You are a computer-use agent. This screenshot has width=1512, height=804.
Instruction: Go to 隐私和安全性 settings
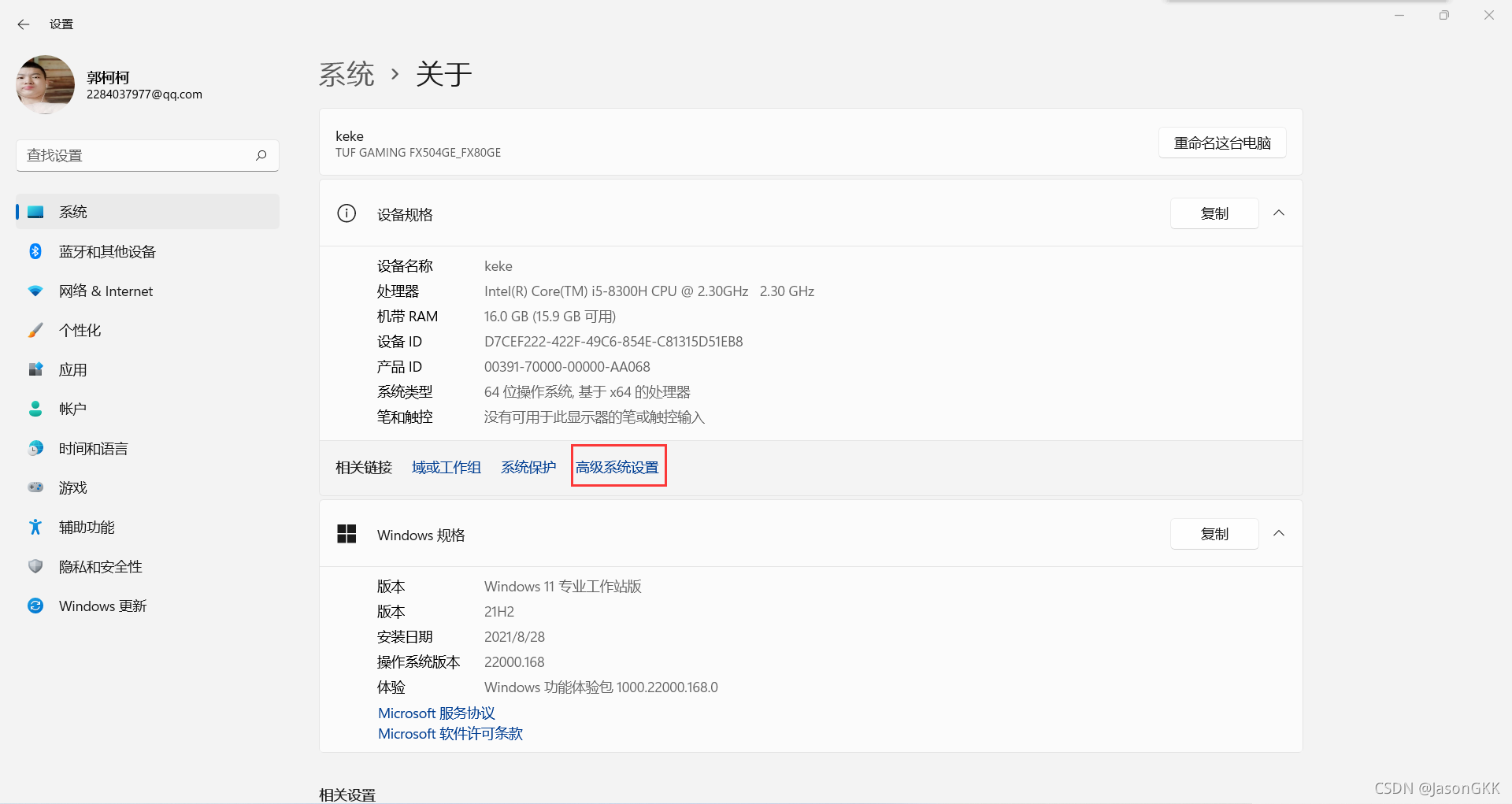click(147, 566)
